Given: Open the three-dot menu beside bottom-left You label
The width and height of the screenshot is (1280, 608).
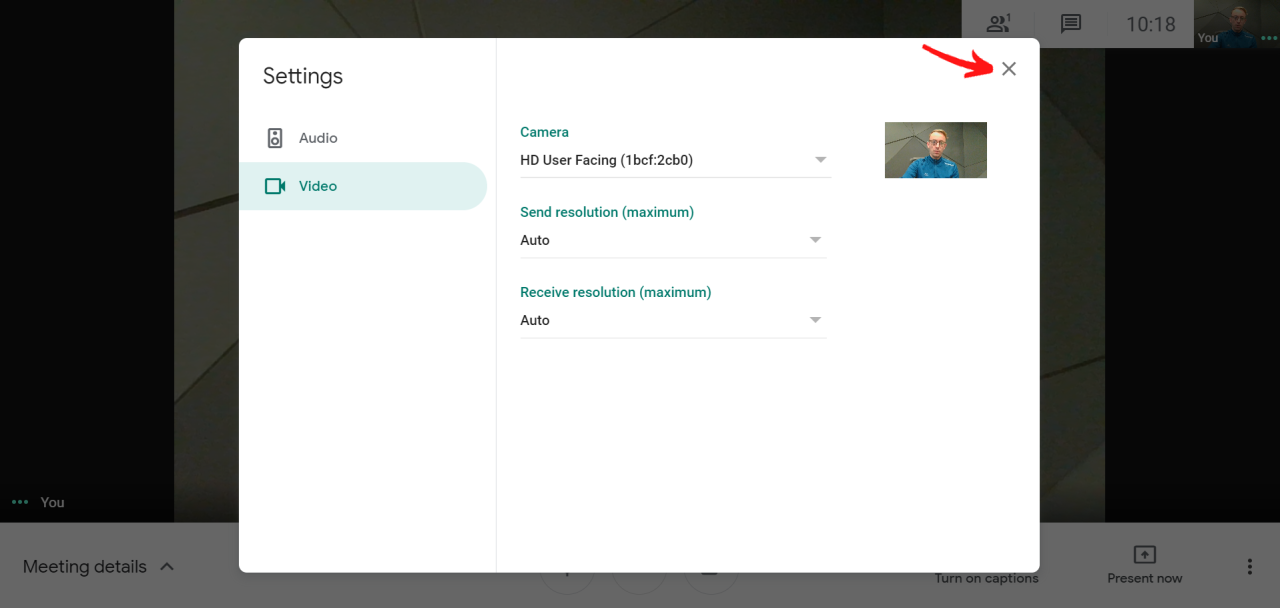Looking at the screenshot, I should (x=18, y=502).
